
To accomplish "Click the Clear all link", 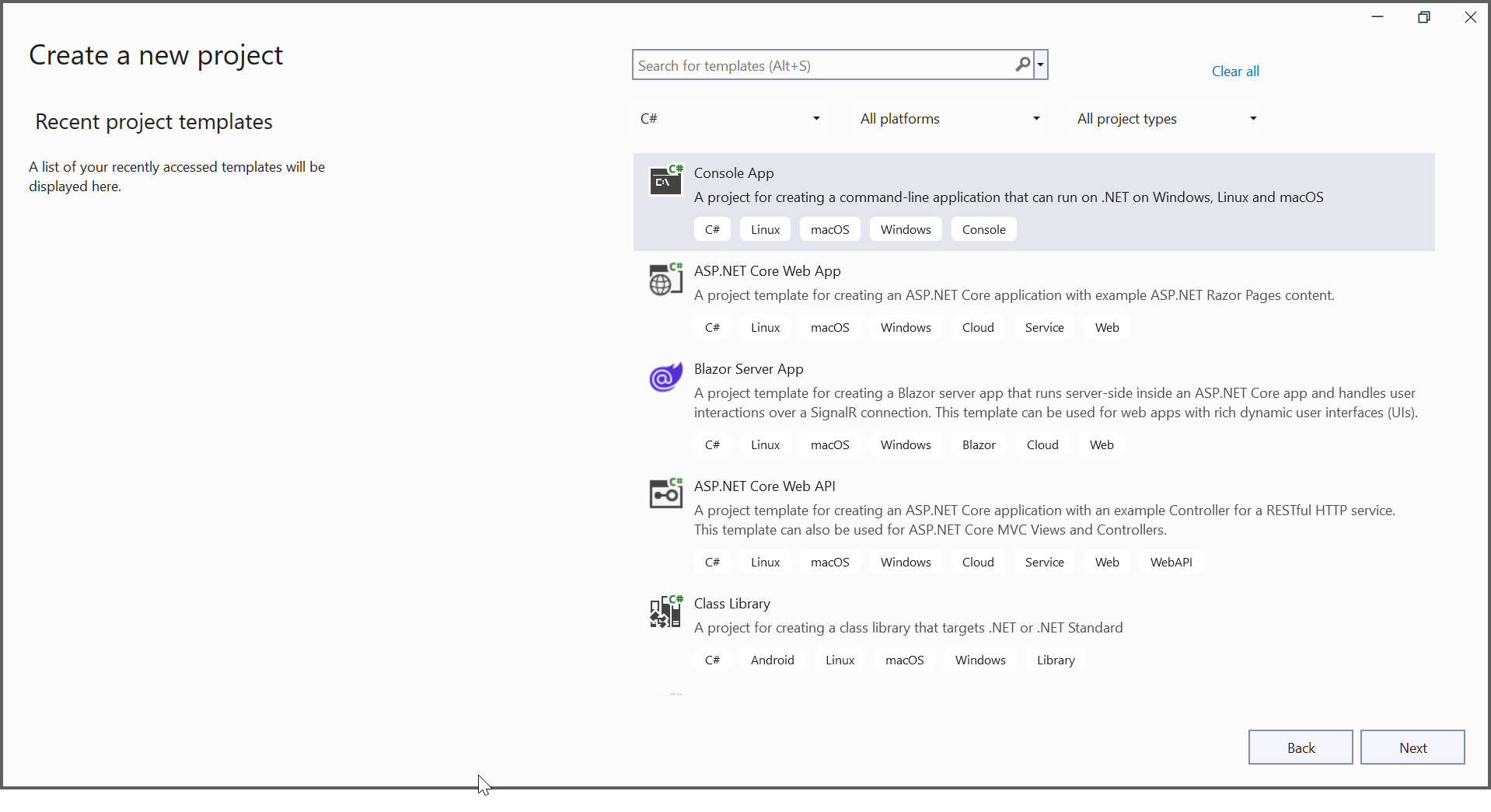I will (1235, 71).
